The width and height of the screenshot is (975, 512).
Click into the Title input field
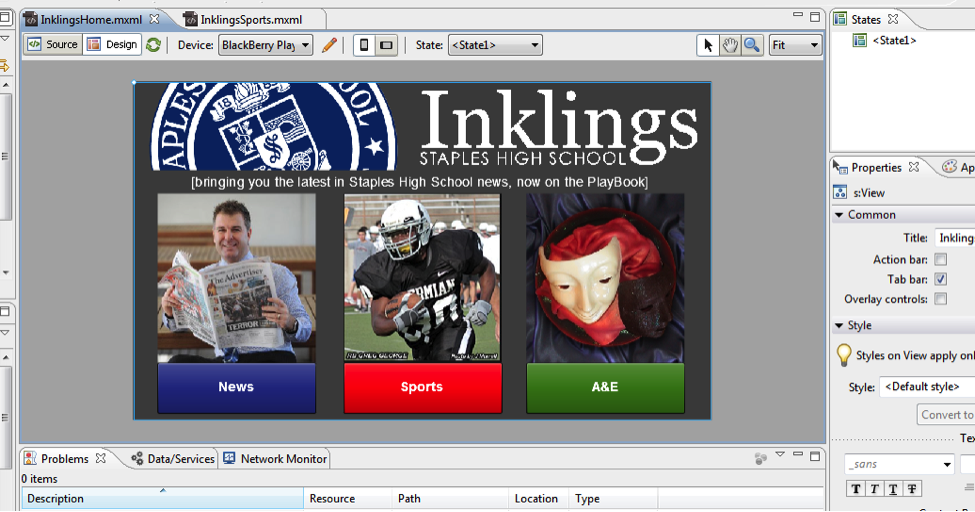point(955,238)
